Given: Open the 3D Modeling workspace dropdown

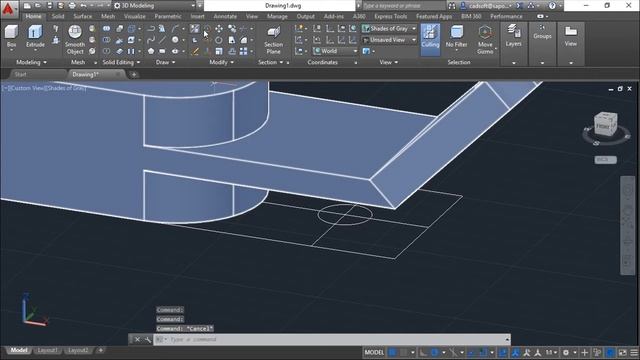Looking at the screenshot, I should point(154,6).
